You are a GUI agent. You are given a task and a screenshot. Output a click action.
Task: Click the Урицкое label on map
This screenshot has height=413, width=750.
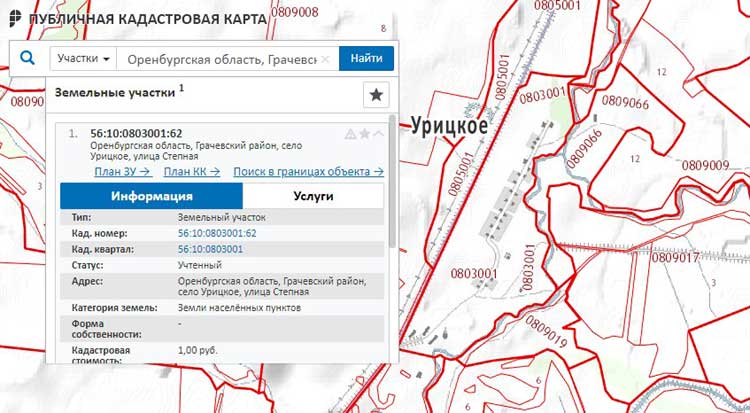coord(449,126)
